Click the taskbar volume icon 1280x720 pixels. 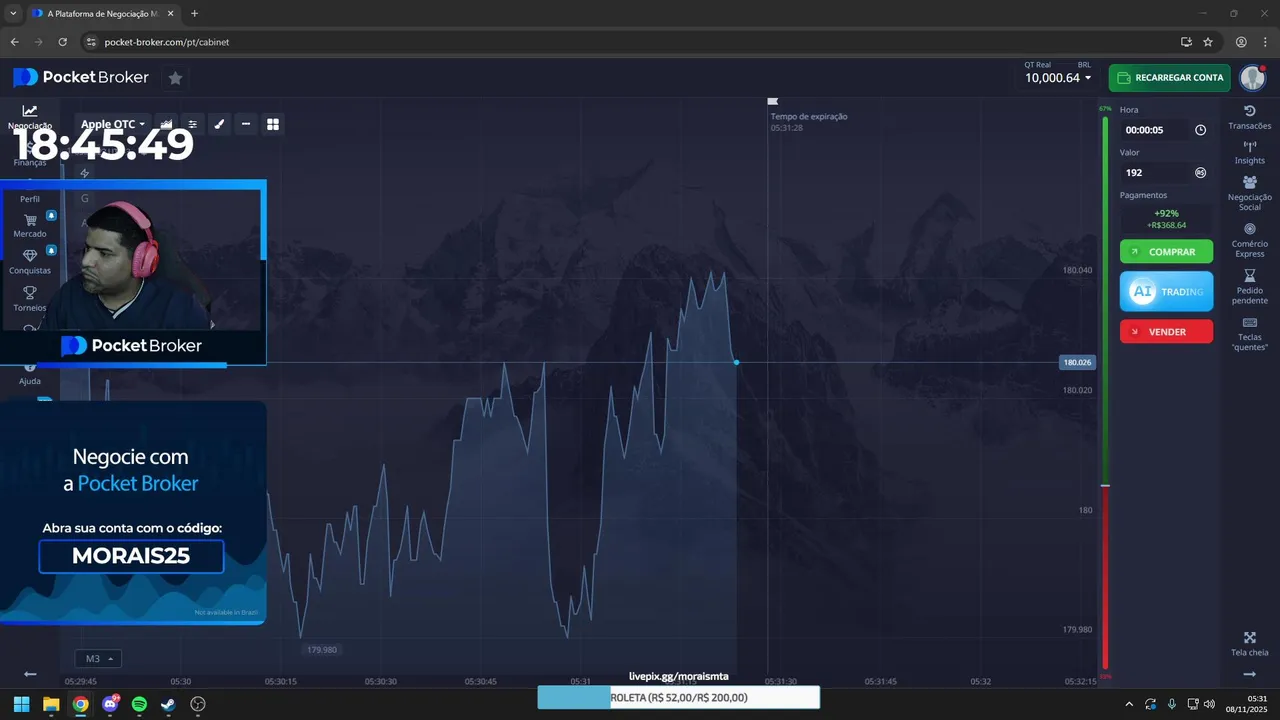pos(1209,704)
